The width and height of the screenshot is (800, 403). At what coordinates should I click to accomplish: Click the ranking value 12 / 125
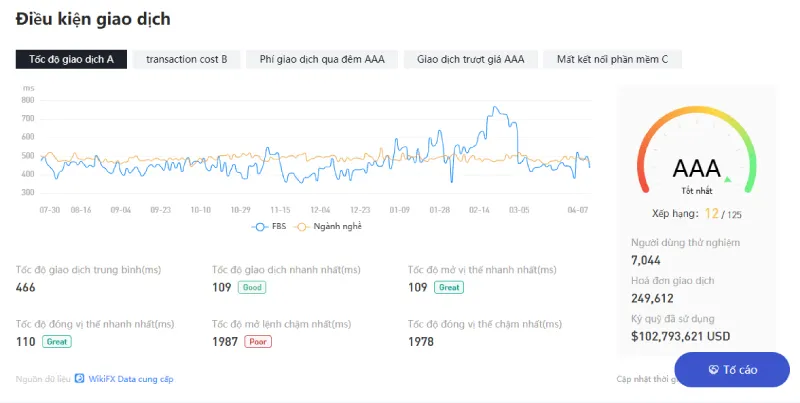(723, 214)
